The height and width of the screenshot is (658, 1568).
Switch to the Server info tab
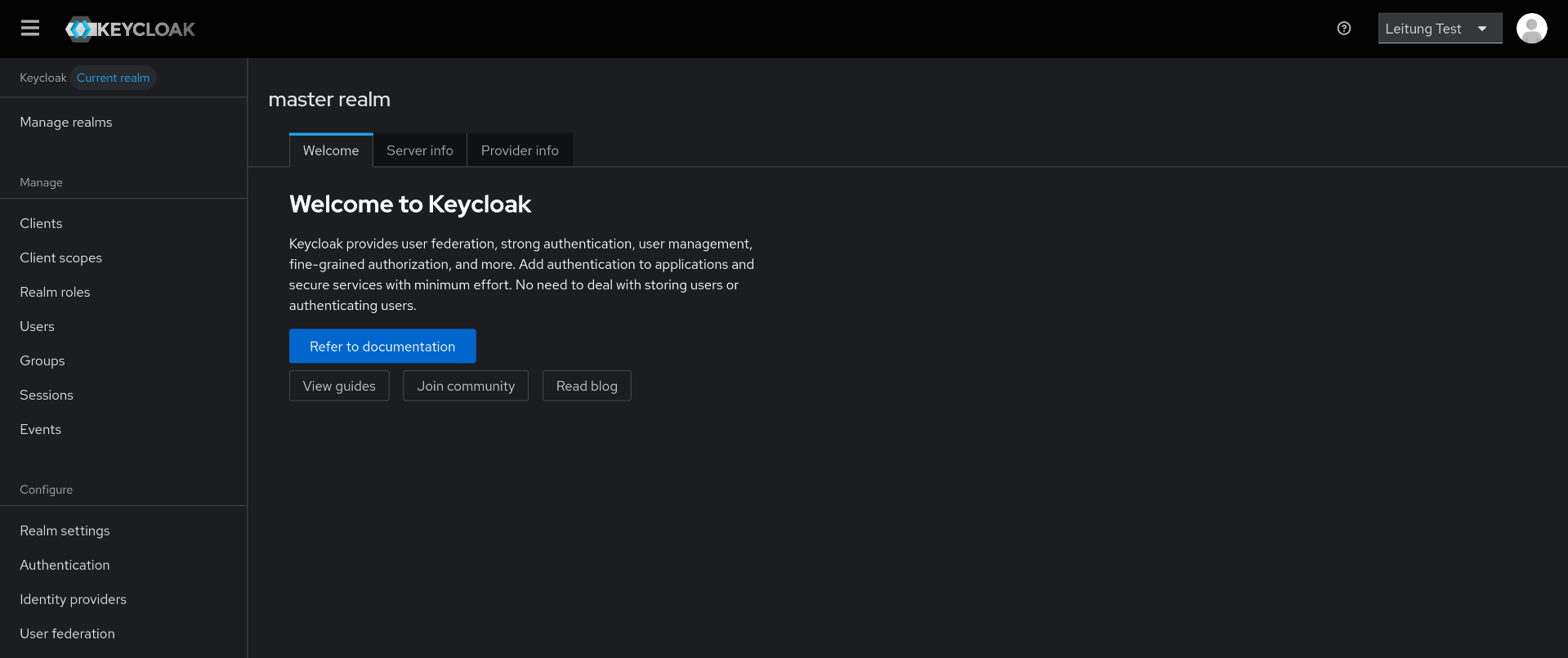[420, 150]
